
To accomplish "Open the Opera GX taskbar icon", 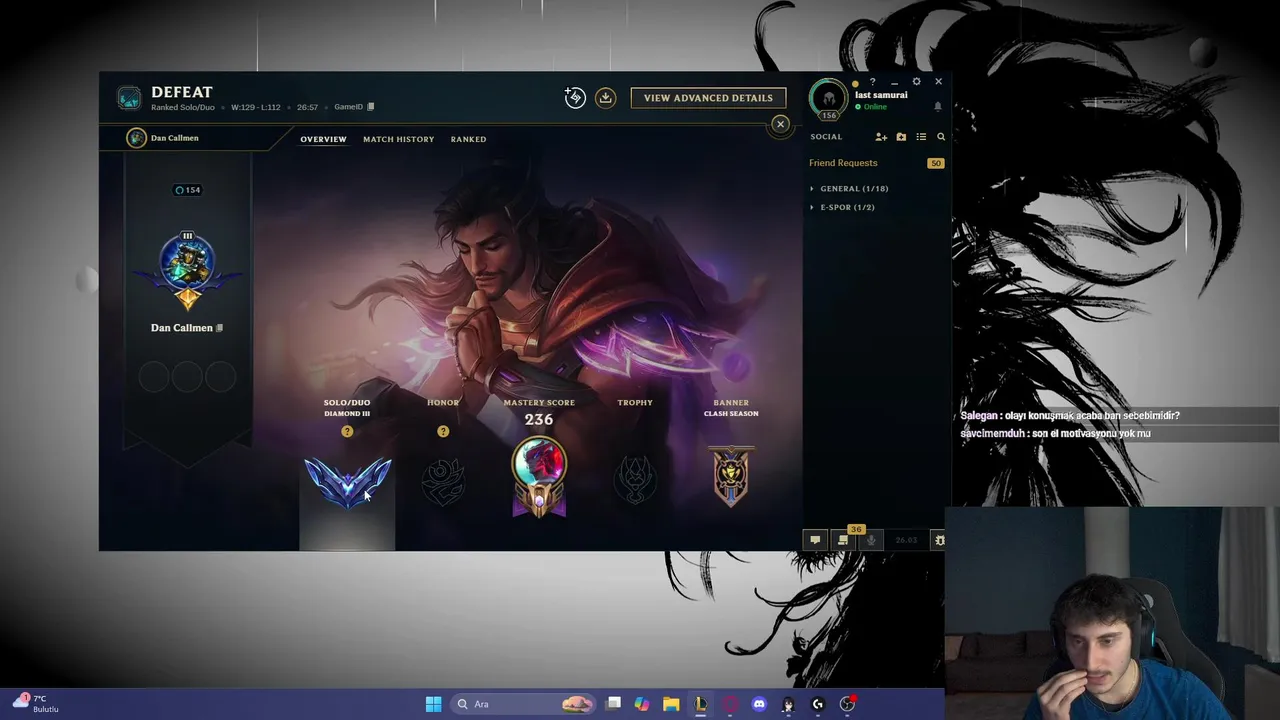I will 730,704.
